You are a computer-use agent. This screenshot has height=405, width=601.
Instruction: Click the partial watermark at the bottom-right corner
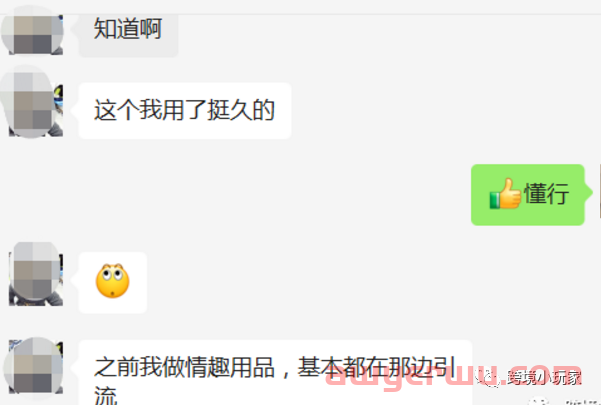563,401
